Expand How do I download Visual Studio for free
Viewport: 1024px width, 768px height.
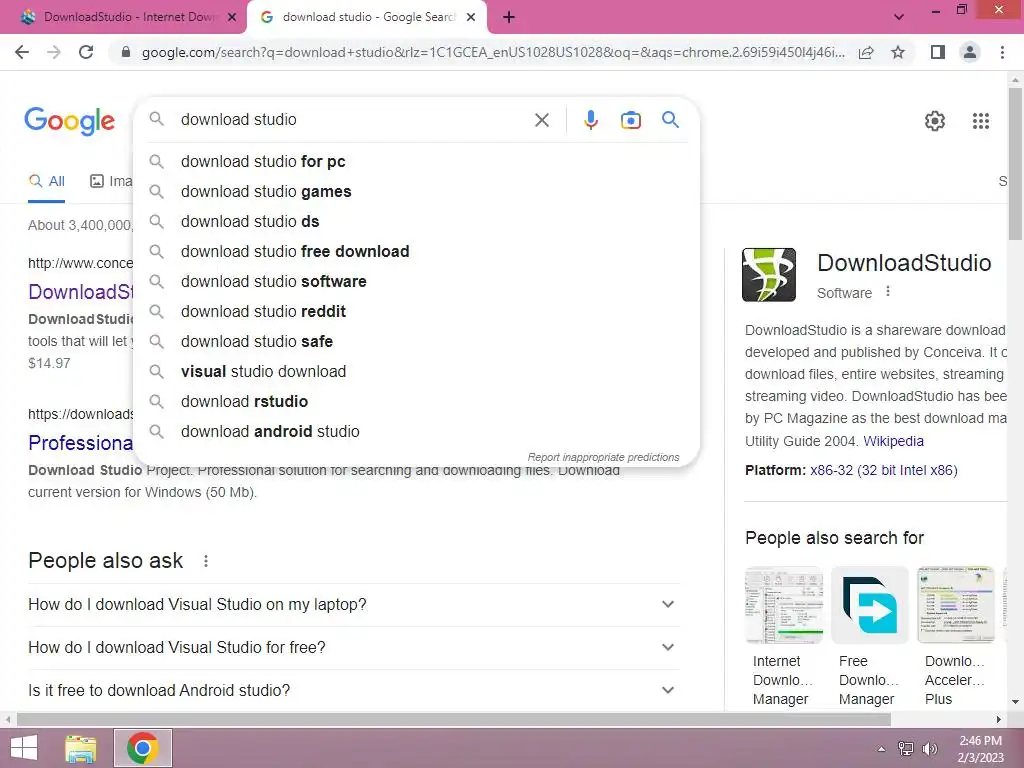(x=353, y=648)
